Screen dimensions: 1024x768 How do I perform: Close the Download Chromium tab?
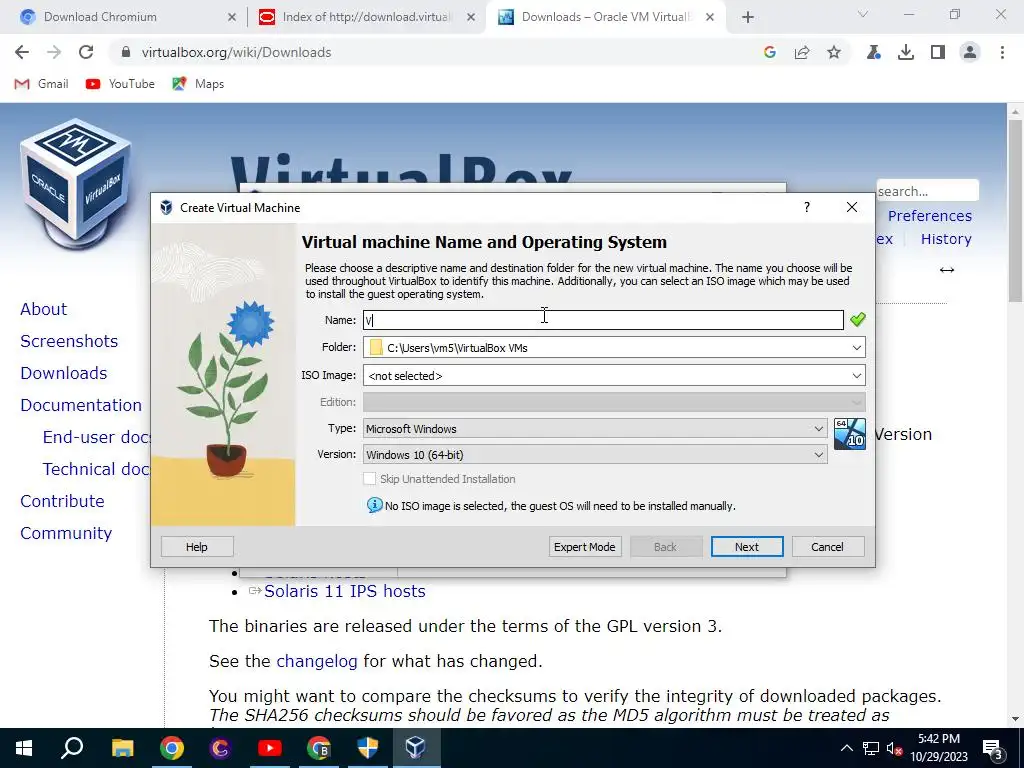pos(231,18)
